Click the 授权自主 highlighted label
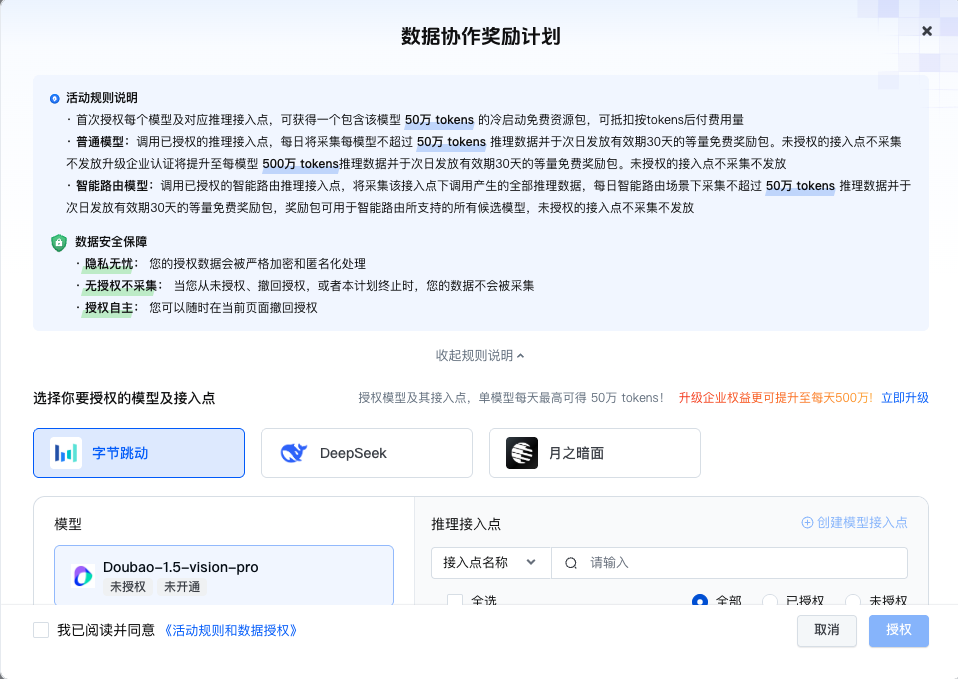This screenshot has height=679, width=958. pyautogui.click(x=109, y=308)
